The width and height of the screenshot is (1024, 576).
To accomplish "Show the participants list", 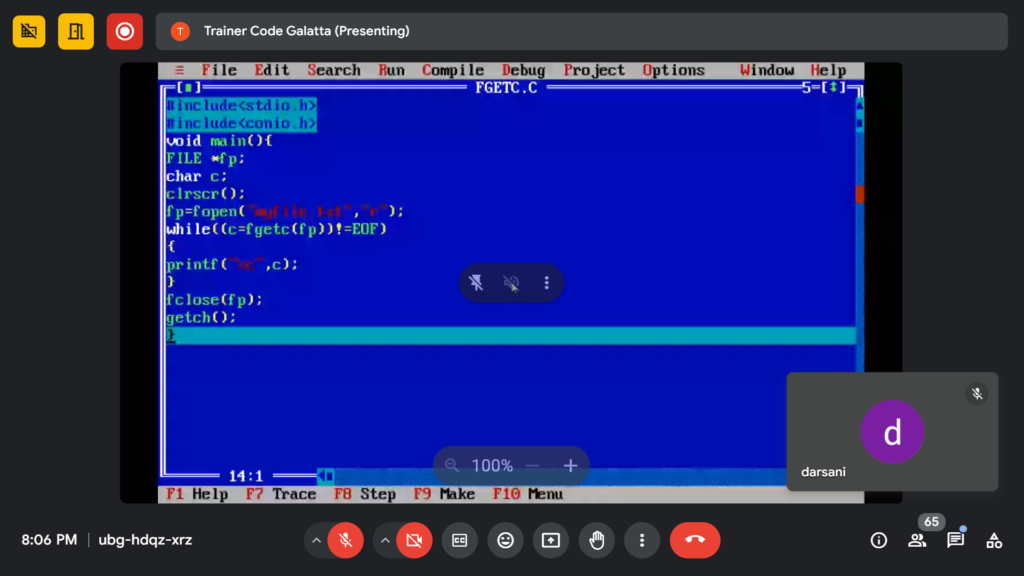I will point(917,540).
